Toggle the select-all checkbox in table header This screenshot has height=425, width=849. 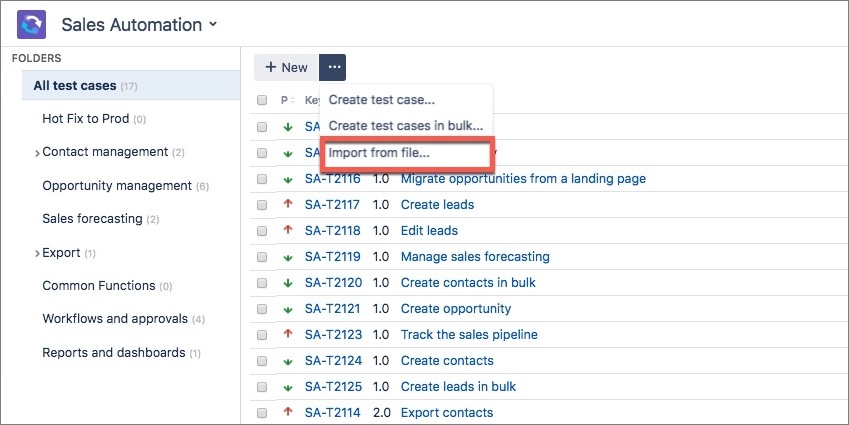262,100
